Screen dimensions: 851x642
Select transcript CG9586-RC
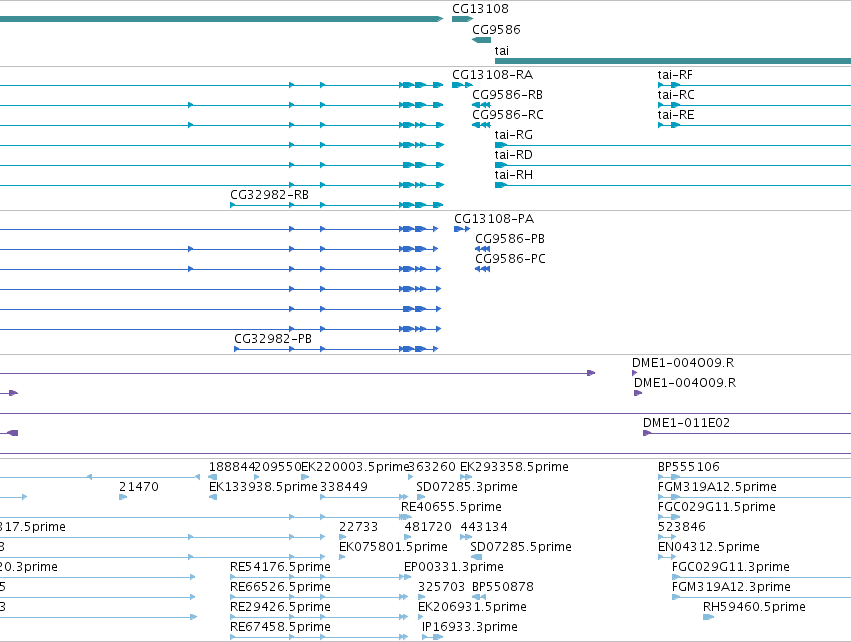pos(507,115)
